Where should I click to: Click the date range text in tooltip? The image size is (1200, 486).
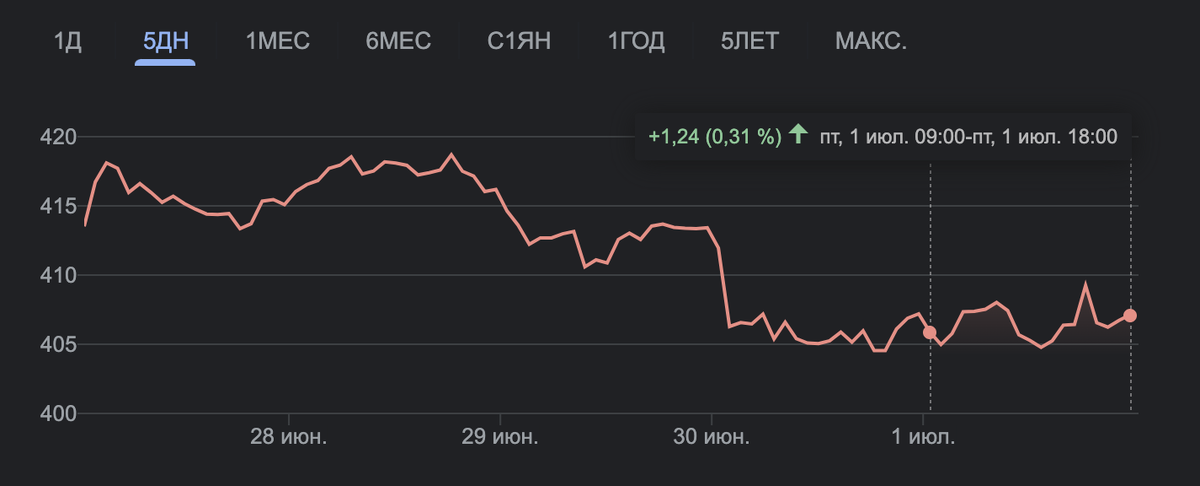968,136
